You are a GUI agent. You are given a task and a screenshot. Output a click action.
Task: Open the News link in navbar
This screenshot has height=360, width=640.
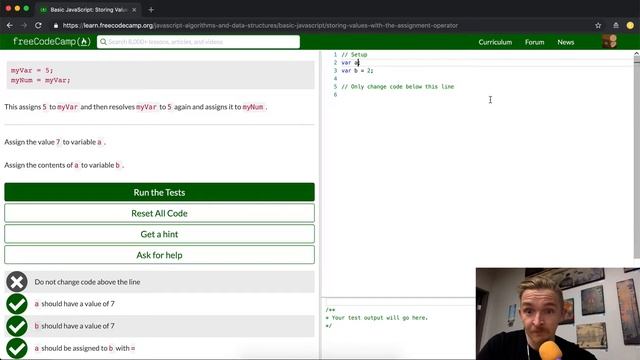(x=566, y=42)
